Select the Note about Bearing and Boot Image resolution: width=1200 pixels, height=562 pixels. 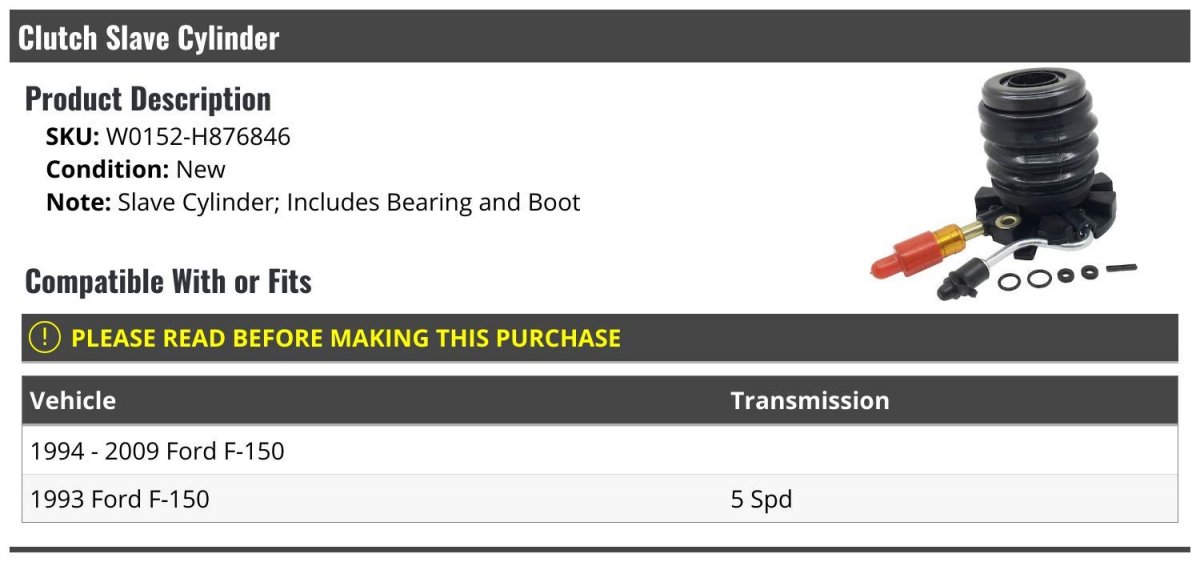tap(313, 202)
